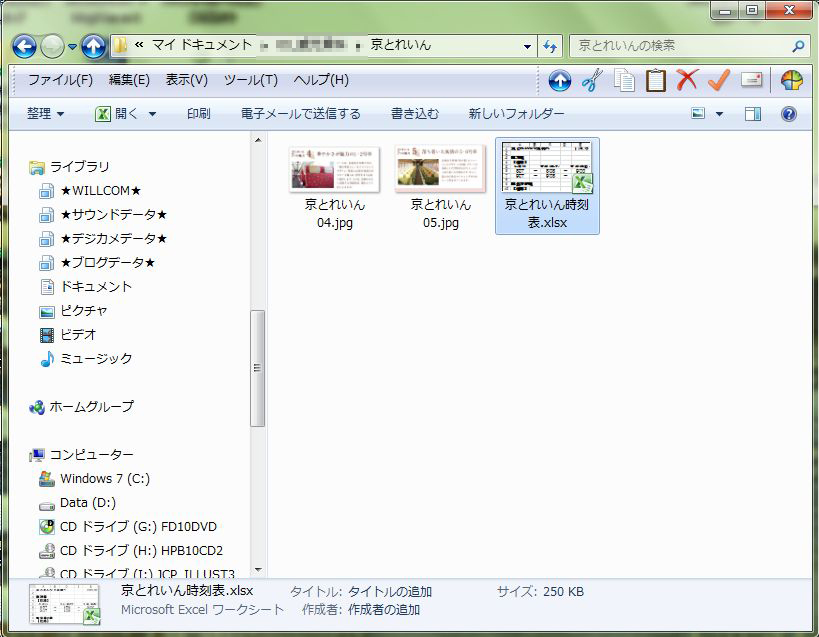Open the ツール(T) menu
819x637 pixels.
click(250, 80)
